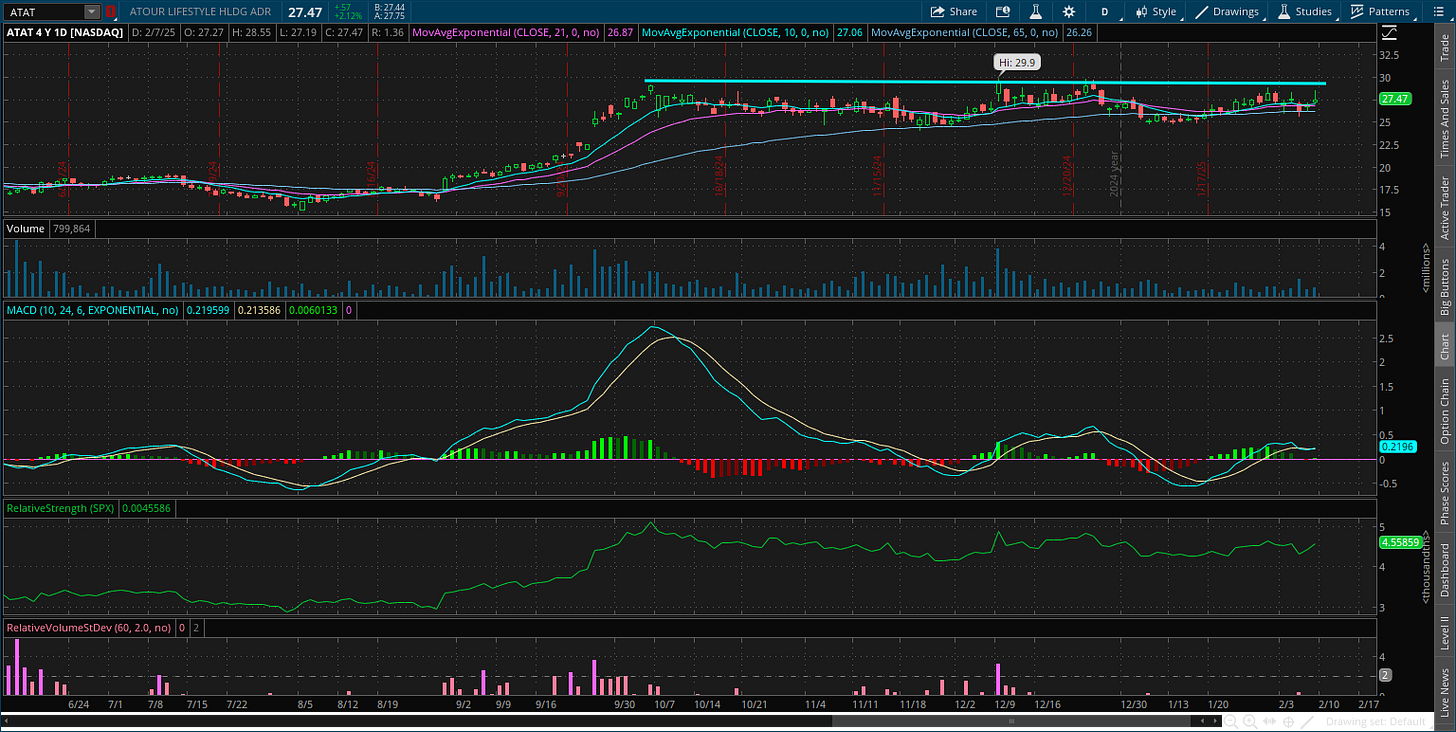Click the ATAT symbol input field

point(42,12)
